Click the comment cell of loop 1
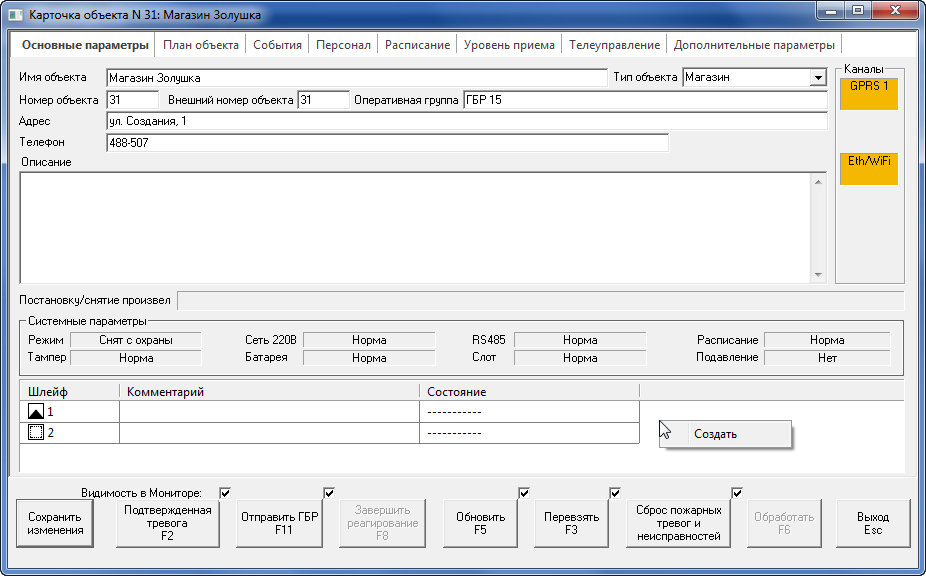 (x=269, y=411)
